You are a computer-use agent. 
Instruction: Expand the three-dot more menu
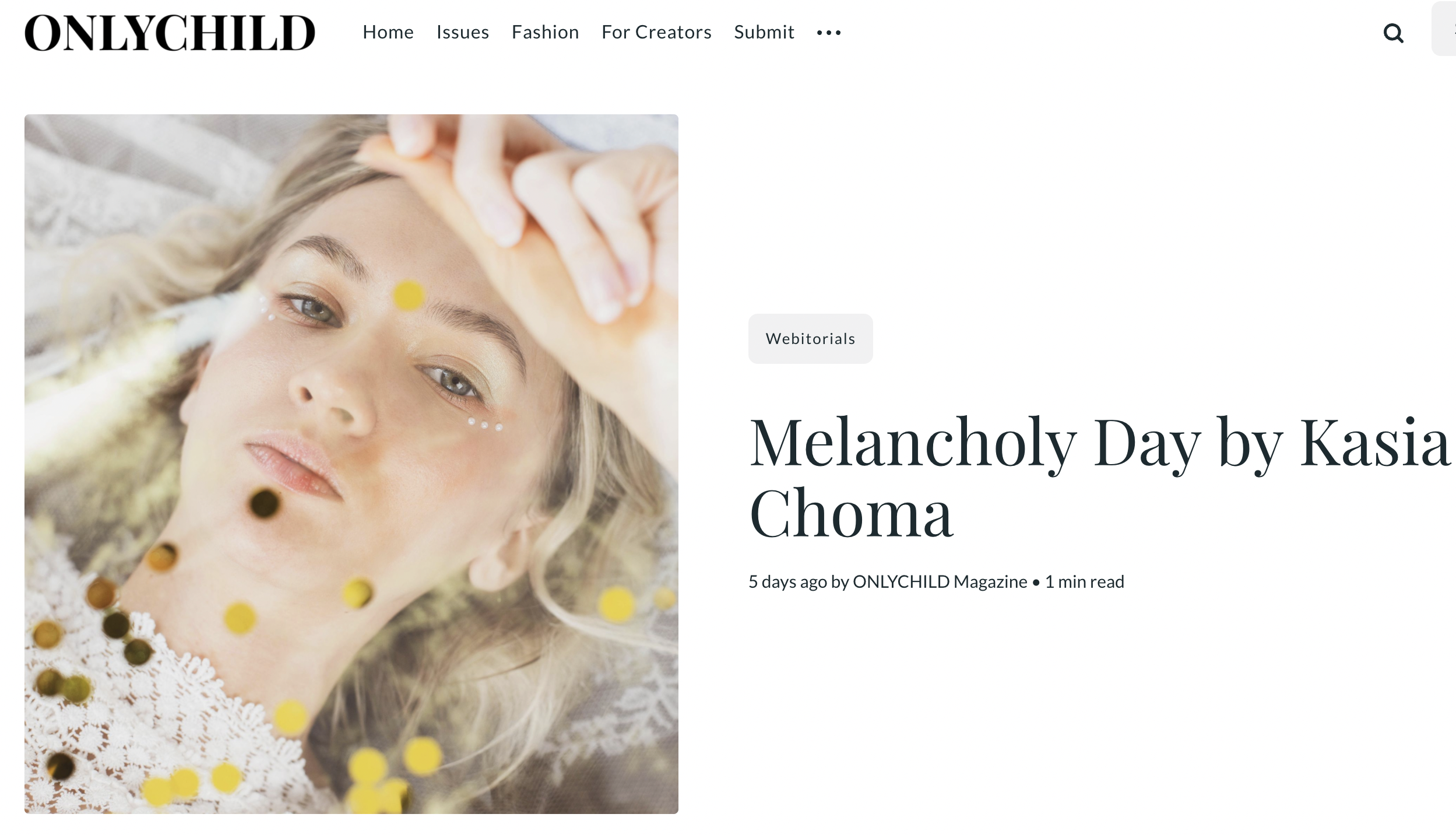click(829, 33)
